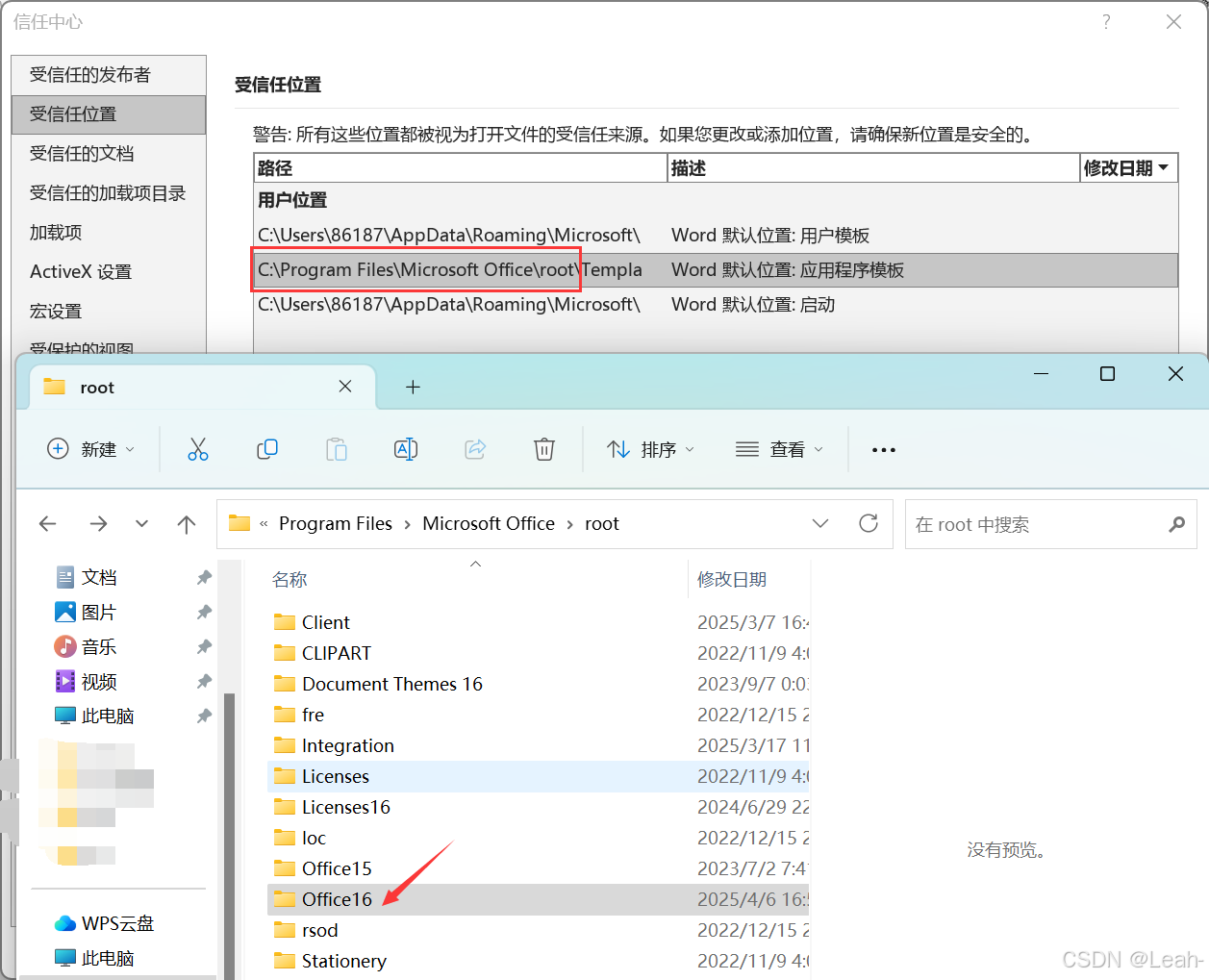Click the pin icon next to 视频

click(204, 681)
